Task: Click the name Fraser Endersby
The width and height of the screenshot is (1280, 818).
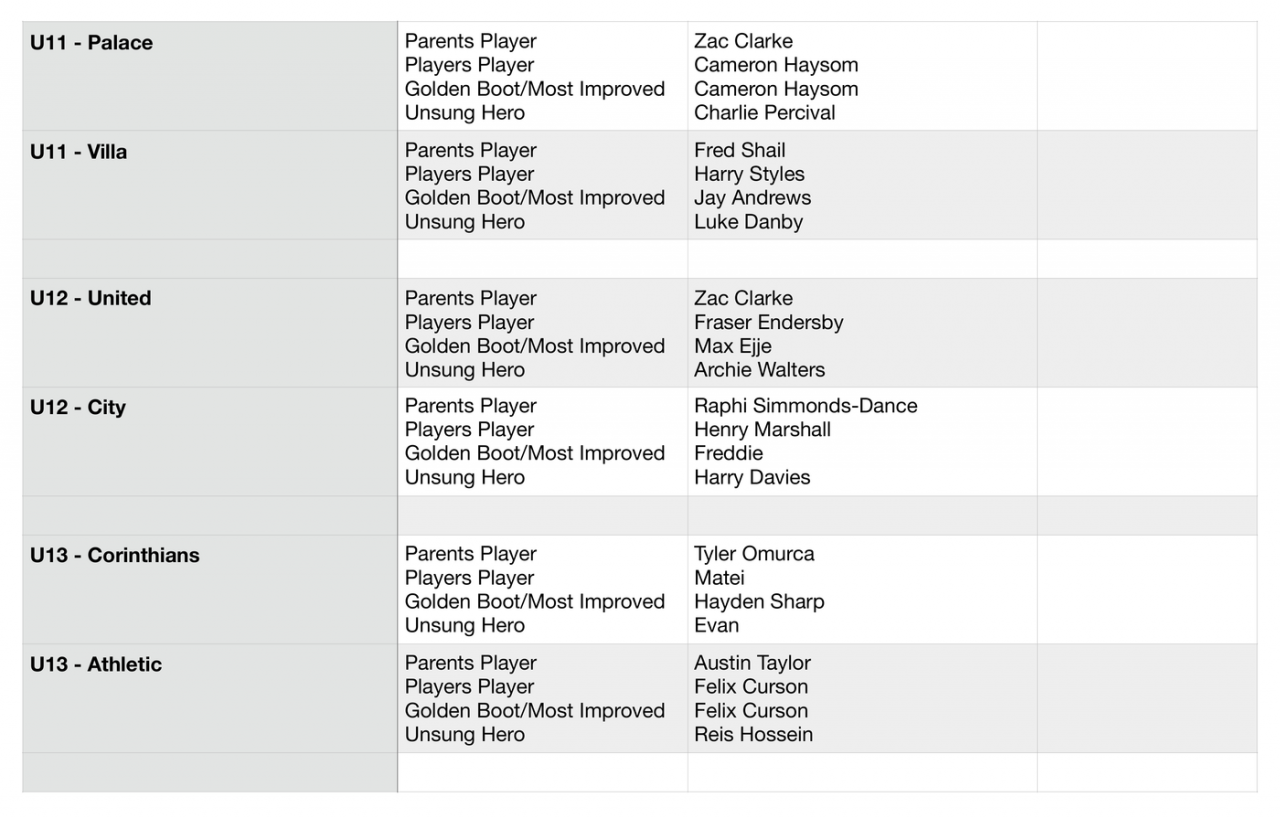Action: [x=768, y=322]
